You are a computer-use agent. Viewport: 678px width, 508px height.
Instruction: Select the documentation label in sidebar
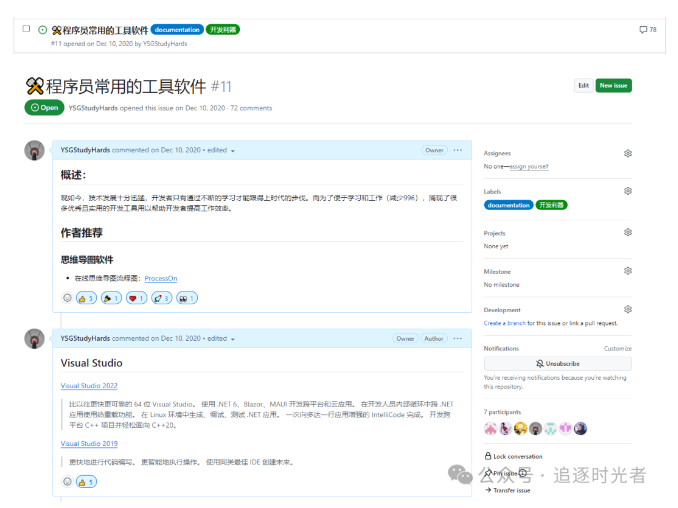[508, 205]
